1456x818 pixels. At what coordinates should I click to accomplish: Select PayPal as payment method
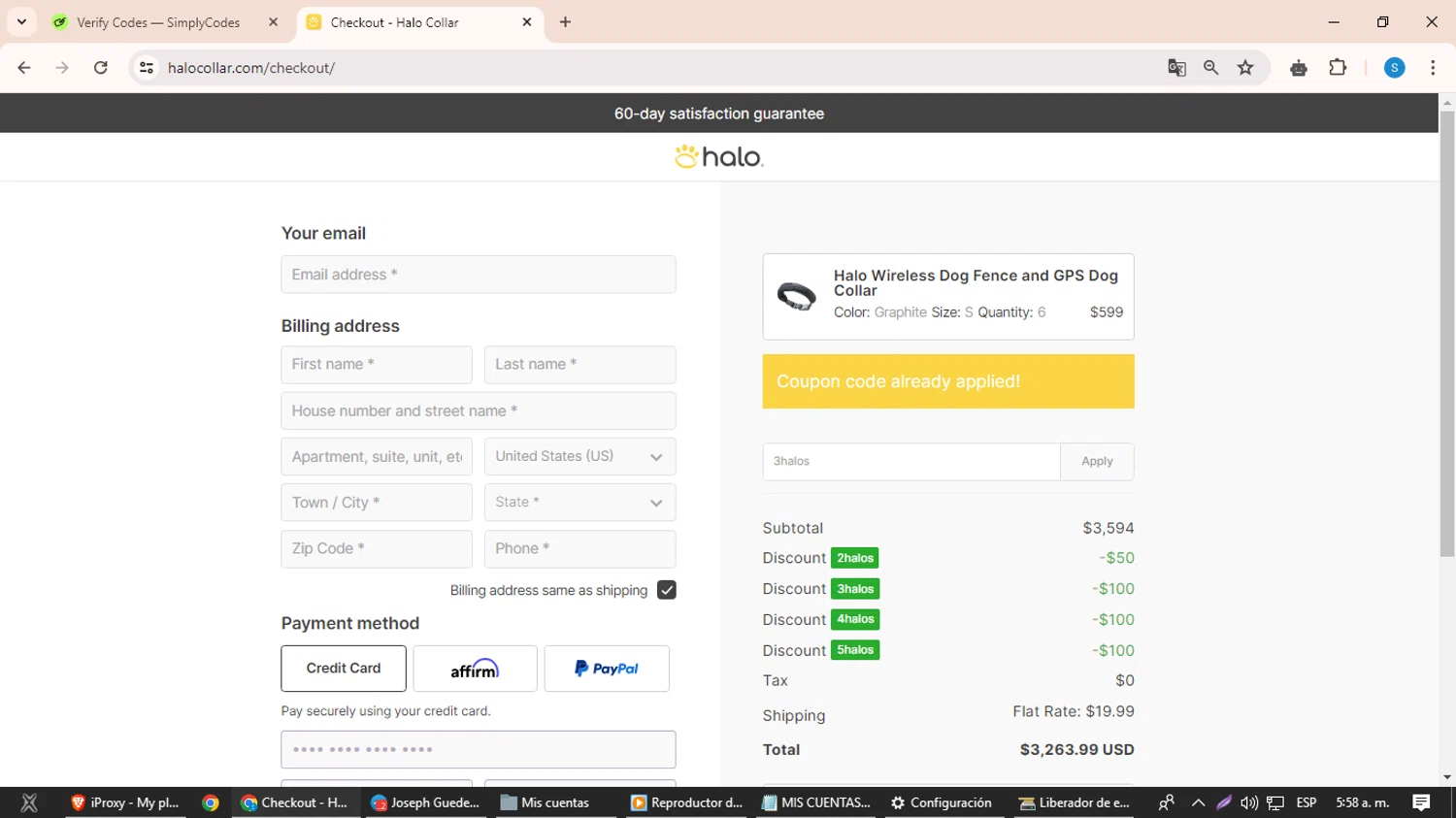click(607, 669)
